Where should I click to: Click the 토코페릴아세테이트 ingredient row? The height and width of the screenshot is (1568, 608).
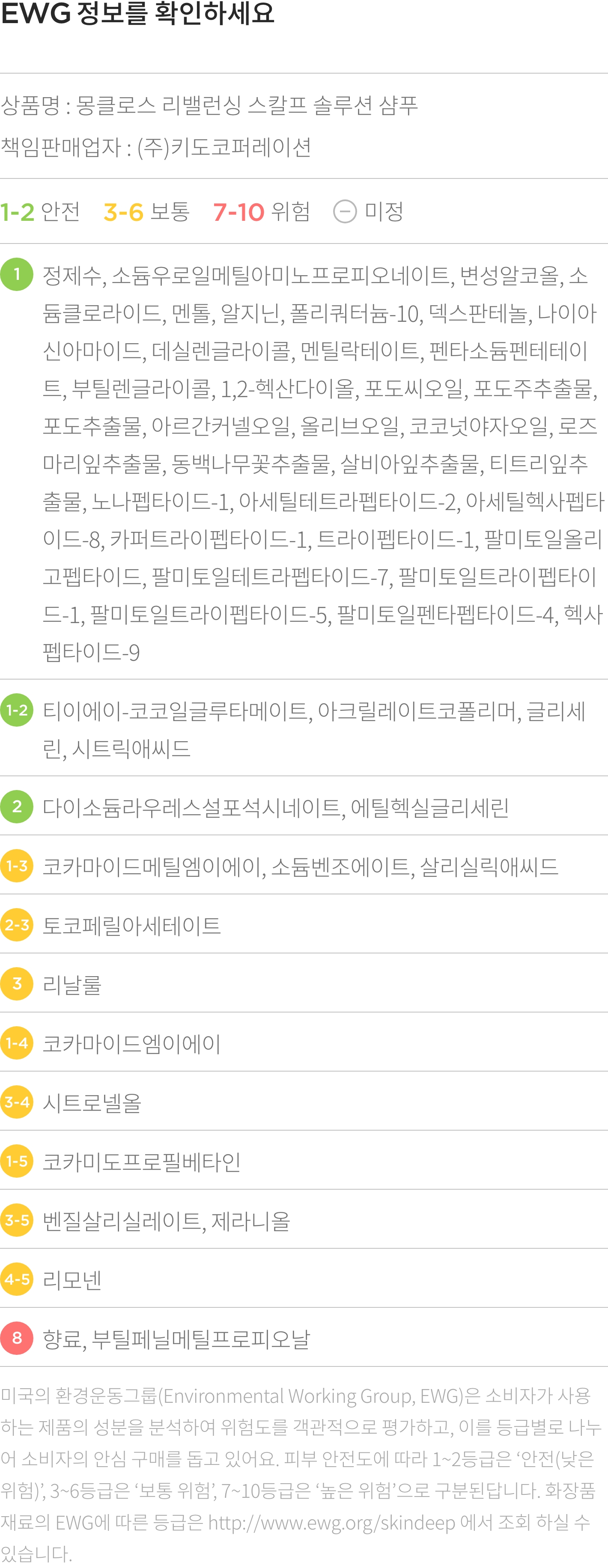pos(304,925)
